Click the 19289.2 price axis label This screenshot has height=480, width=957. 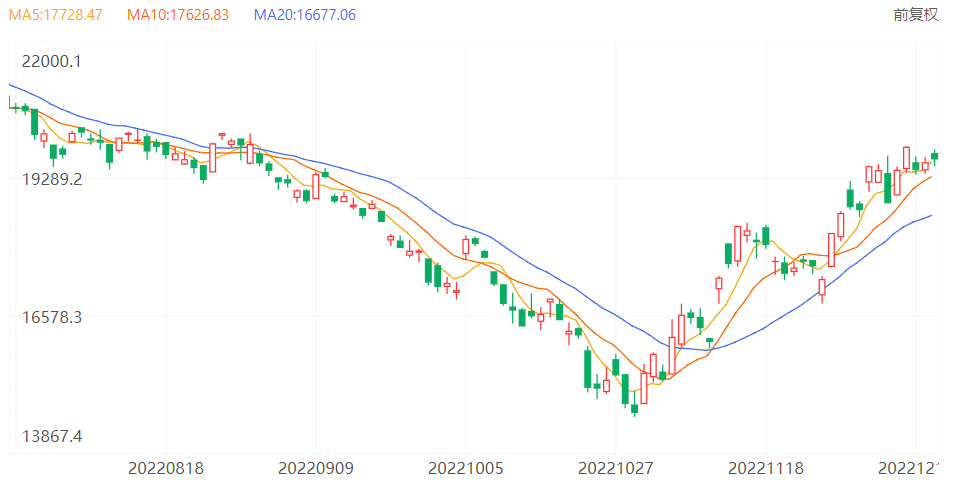pos(51,180)
